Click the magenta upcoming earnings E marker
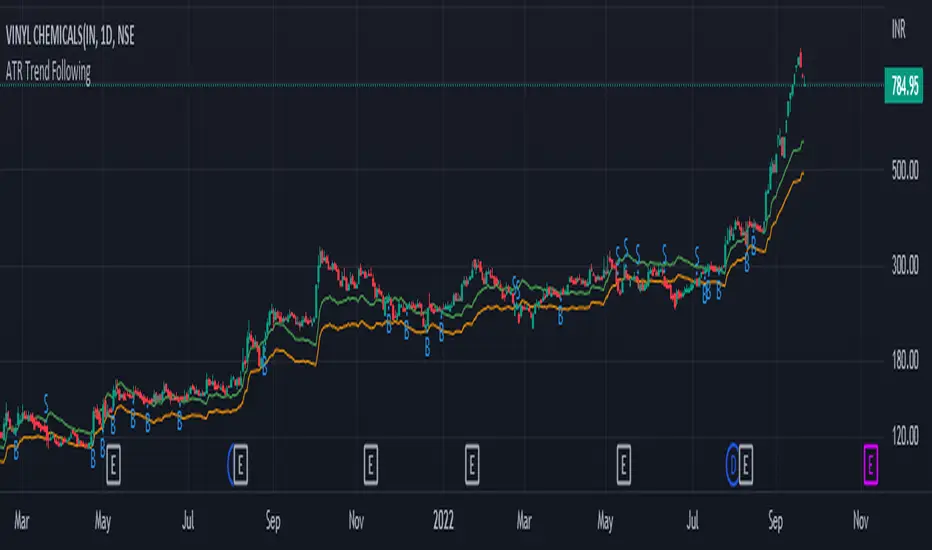Image resolution: width=932 pixels, height=550 pixels. 870,464
